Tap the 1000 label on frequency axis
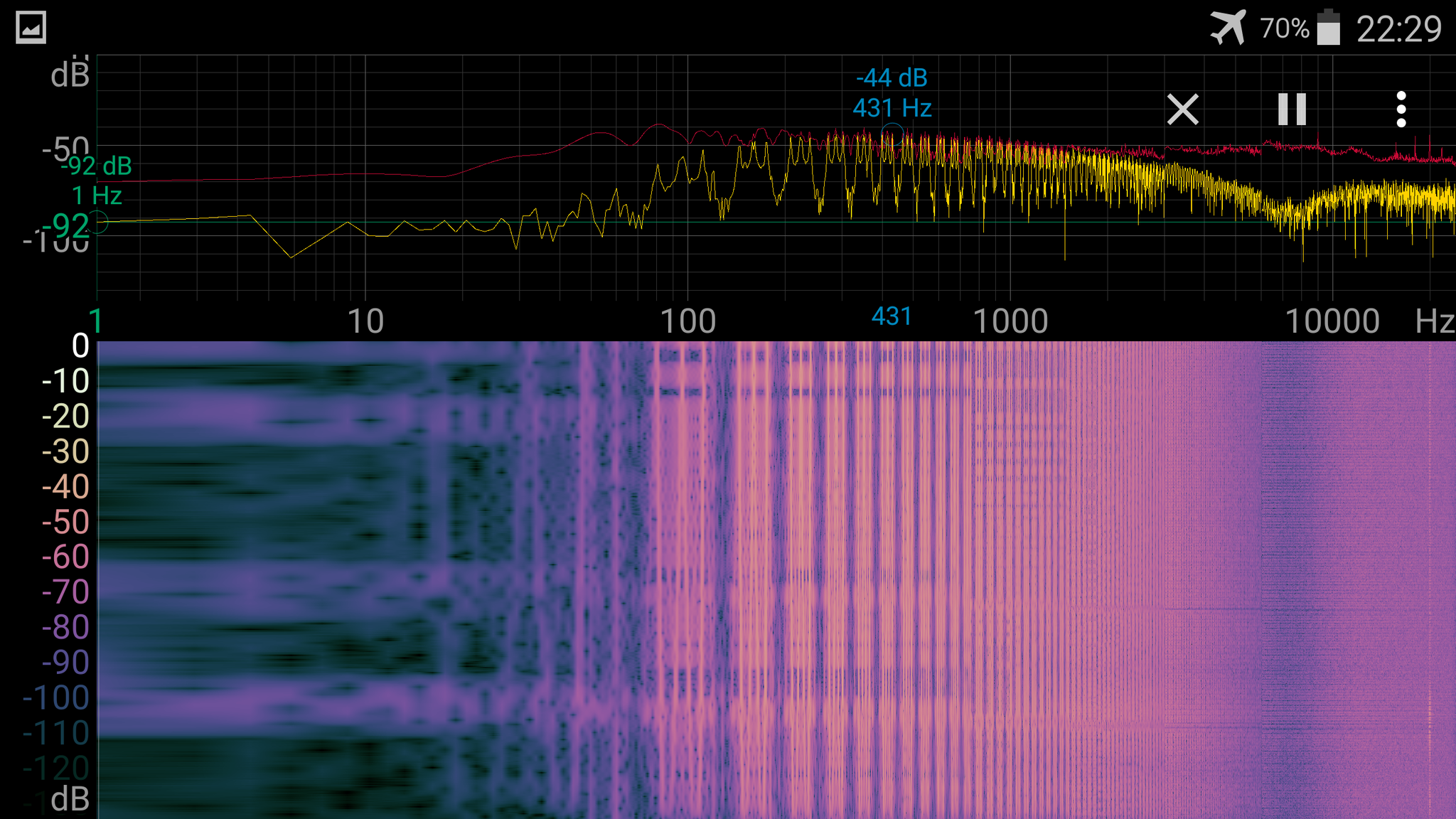 [x=1010, y=321]
